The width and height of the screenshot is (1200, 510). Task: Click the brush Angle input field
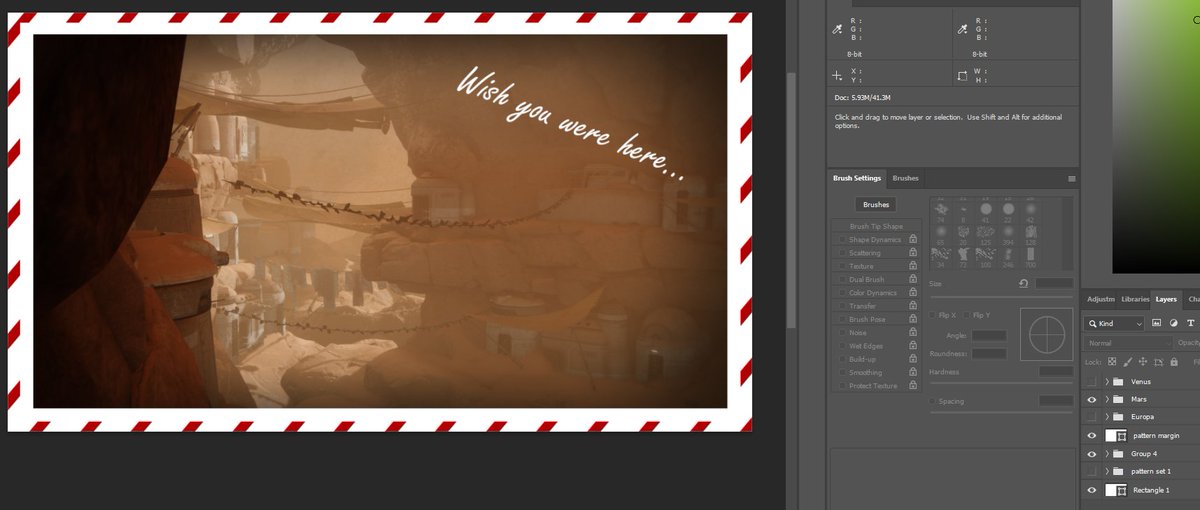point(989,335)
